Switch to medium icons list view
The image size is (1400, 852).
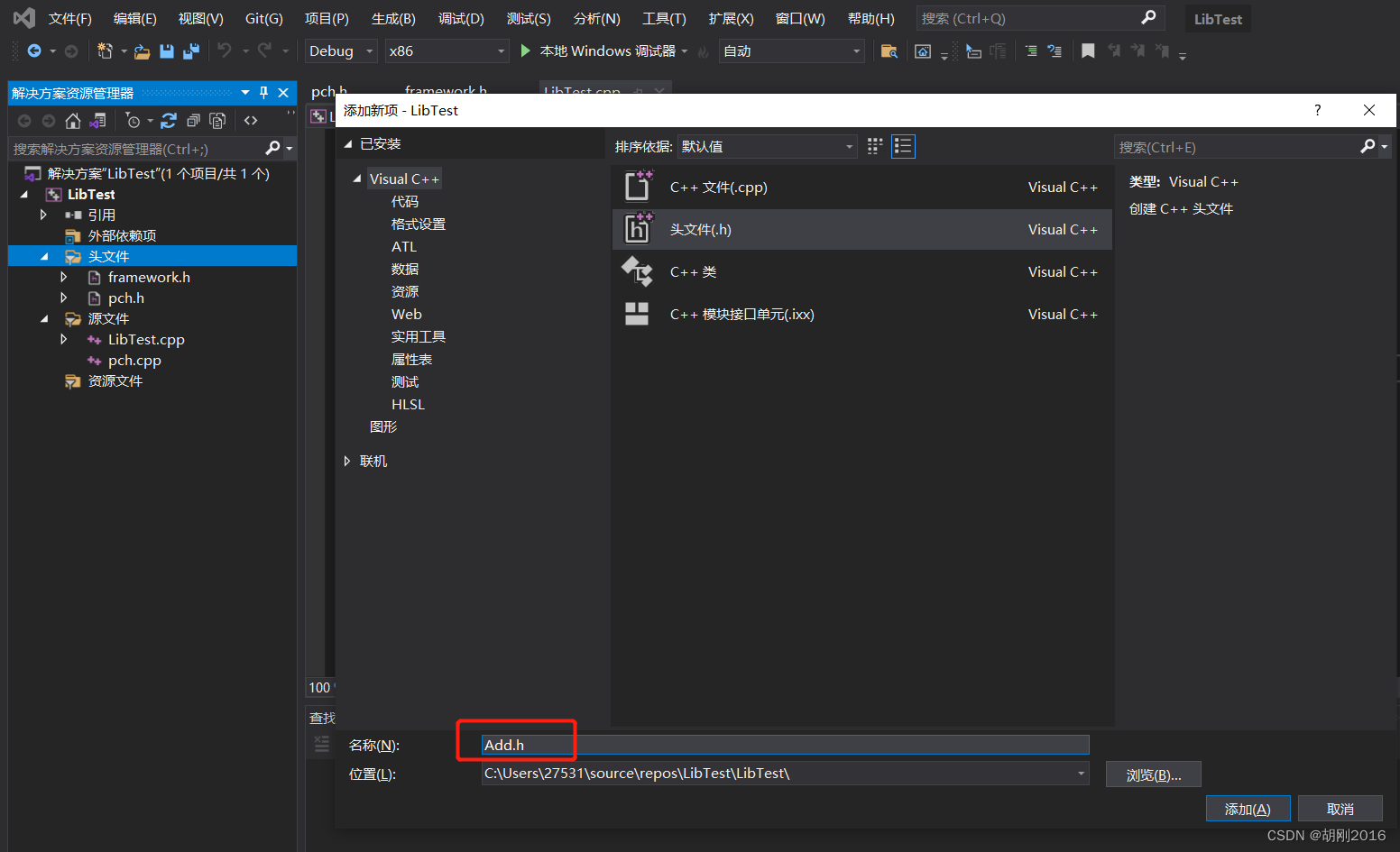(x=903, y=146)
